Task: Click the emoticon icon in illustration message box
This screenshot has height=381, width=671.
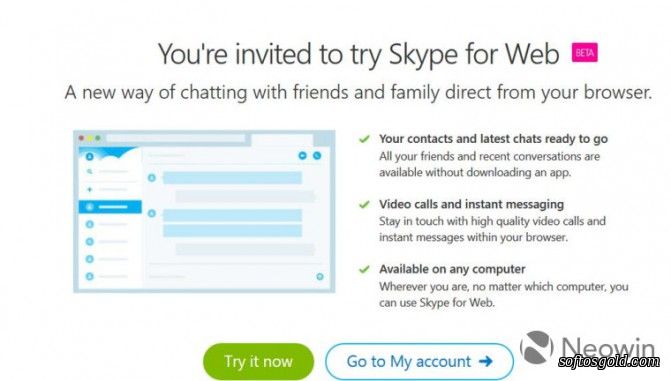Action: [x=320, y=277]
